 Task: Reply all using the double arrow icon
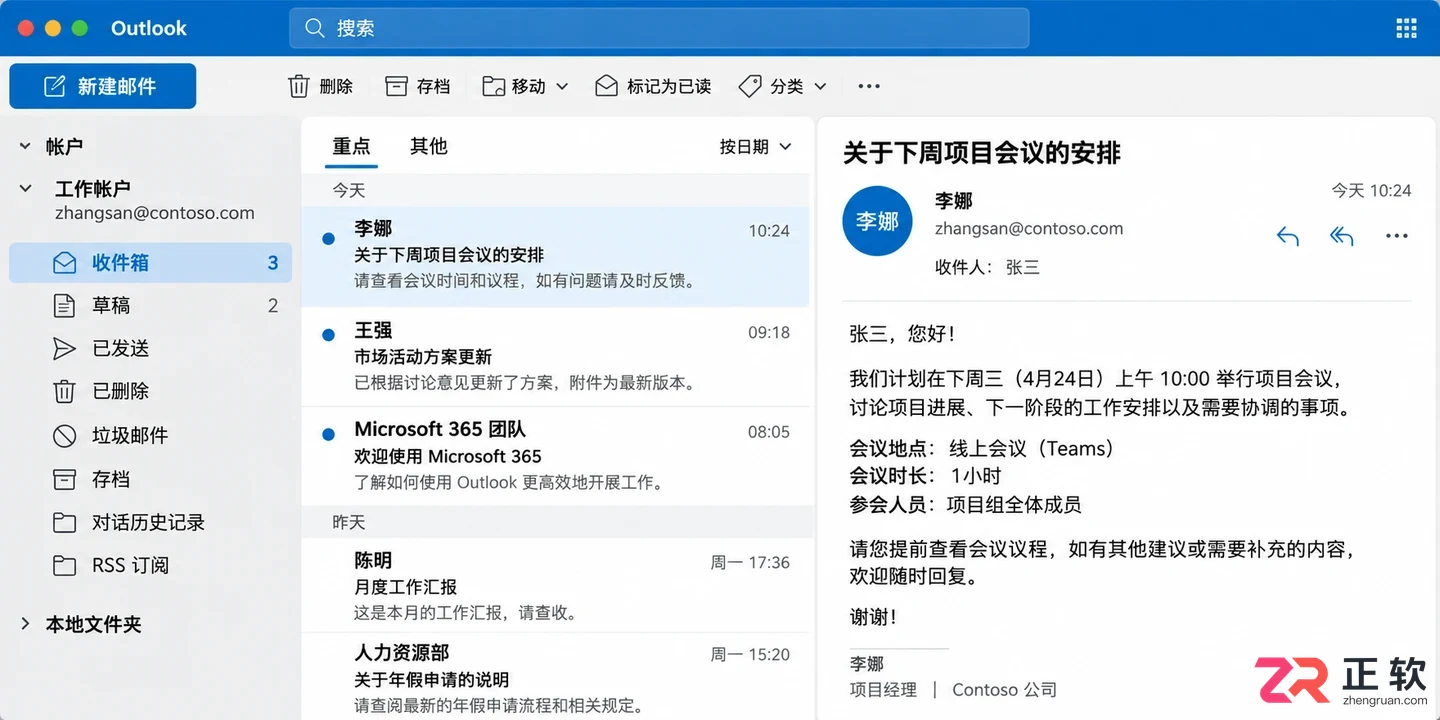pos(1341,236)
